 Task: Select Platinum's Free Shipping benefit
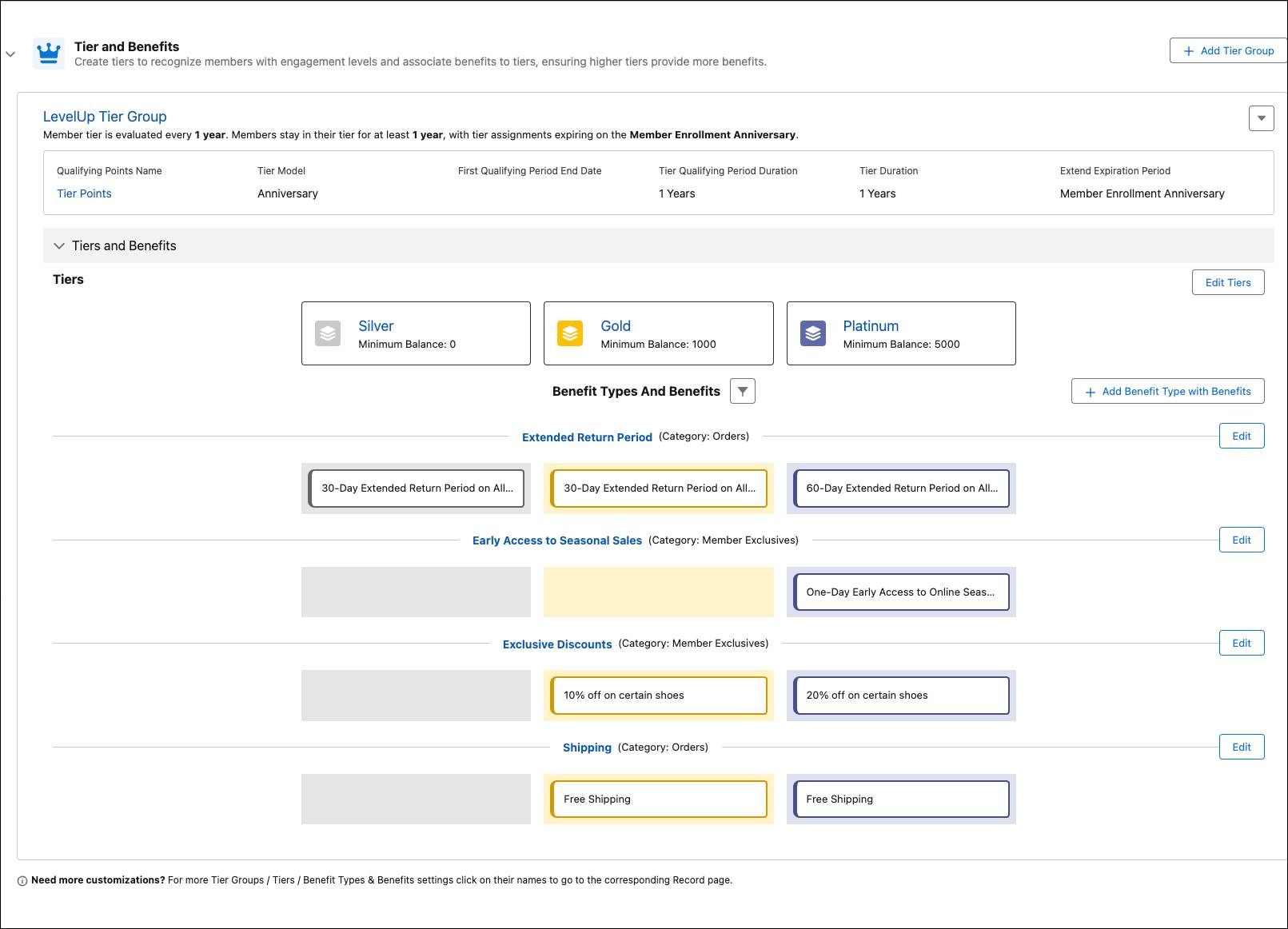click(901, 799)
